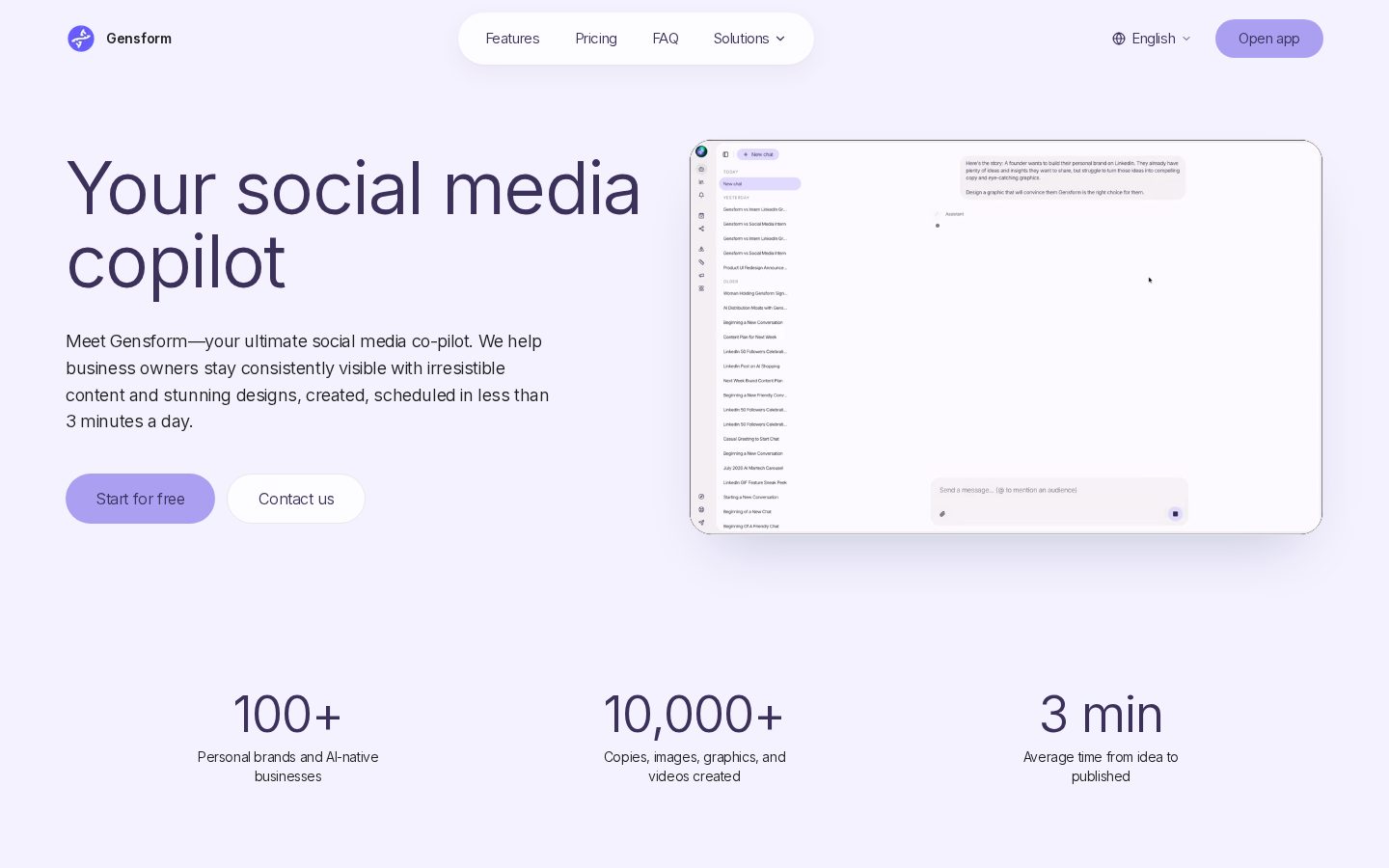
Task: Click the app logo in preview sidebar
Action: [701, 151]
